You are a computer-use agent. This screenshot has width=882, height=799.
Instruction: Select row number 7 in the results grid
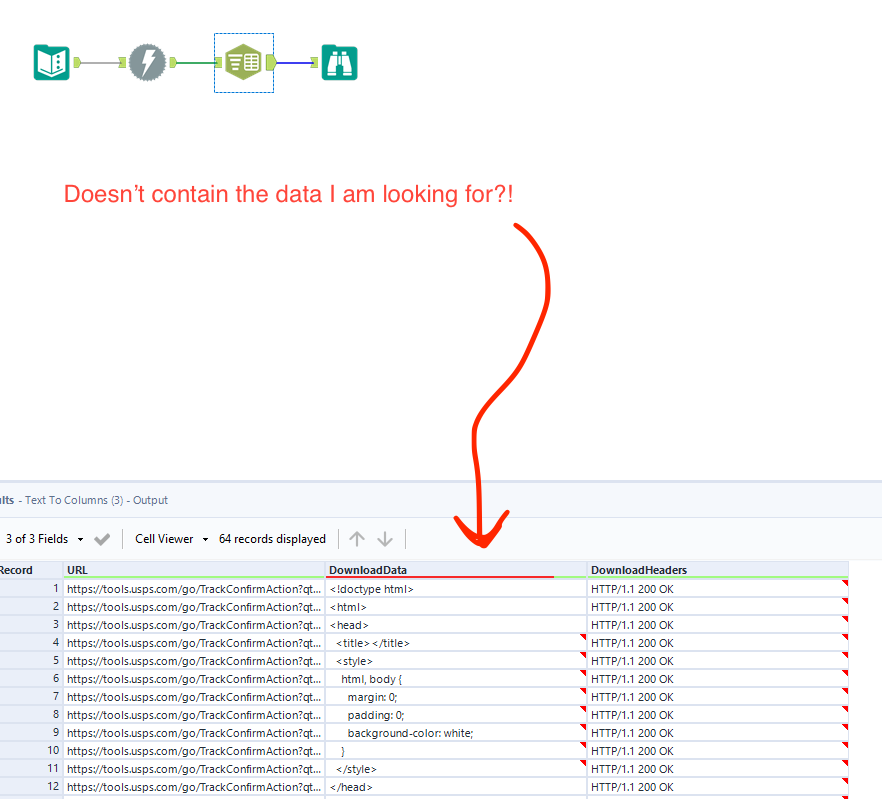pos(30,697)
